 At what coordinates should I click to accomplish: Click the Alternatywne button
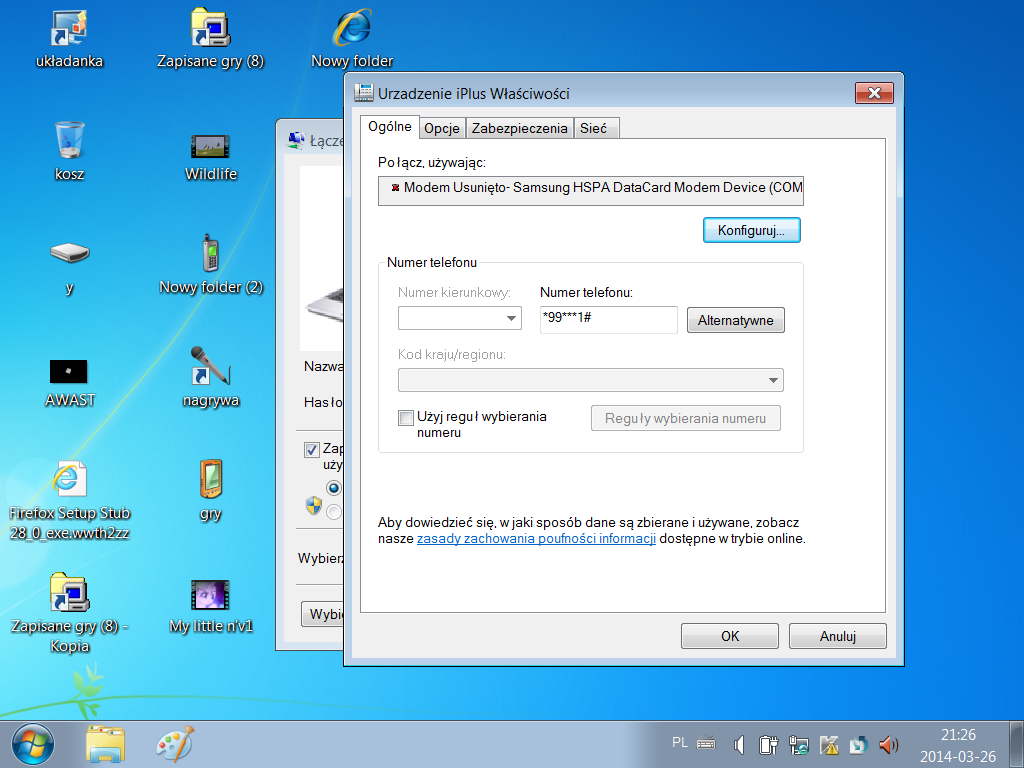coord(735,320)
